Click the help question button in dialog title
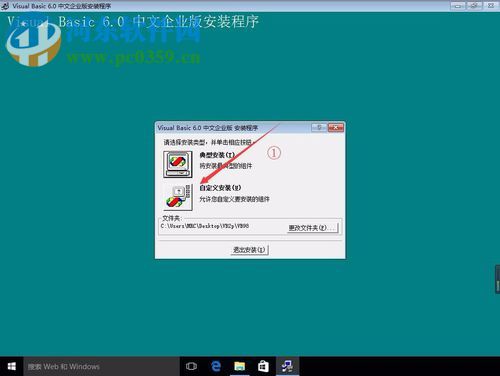Screen dimensions: 500x376 coord(319,127)
